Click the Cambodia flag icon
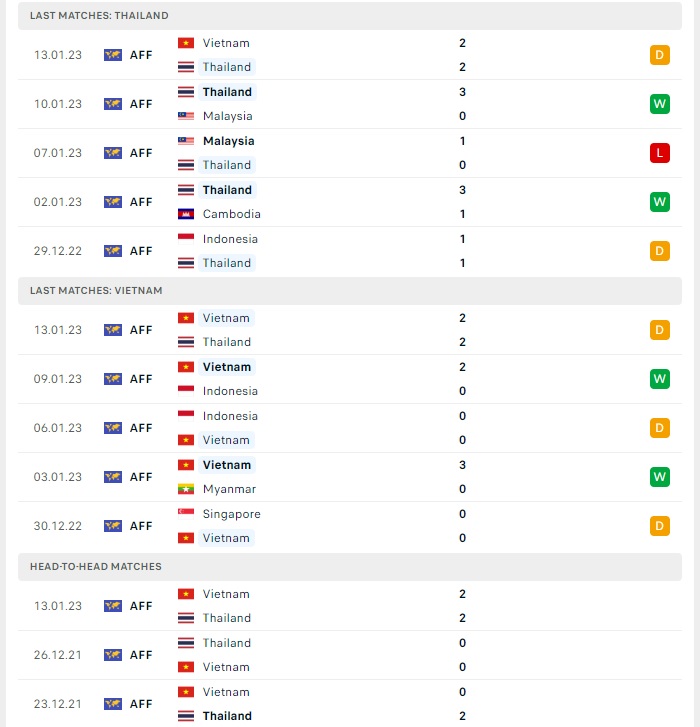Screen dimensions: 700x727 (186, 214)
